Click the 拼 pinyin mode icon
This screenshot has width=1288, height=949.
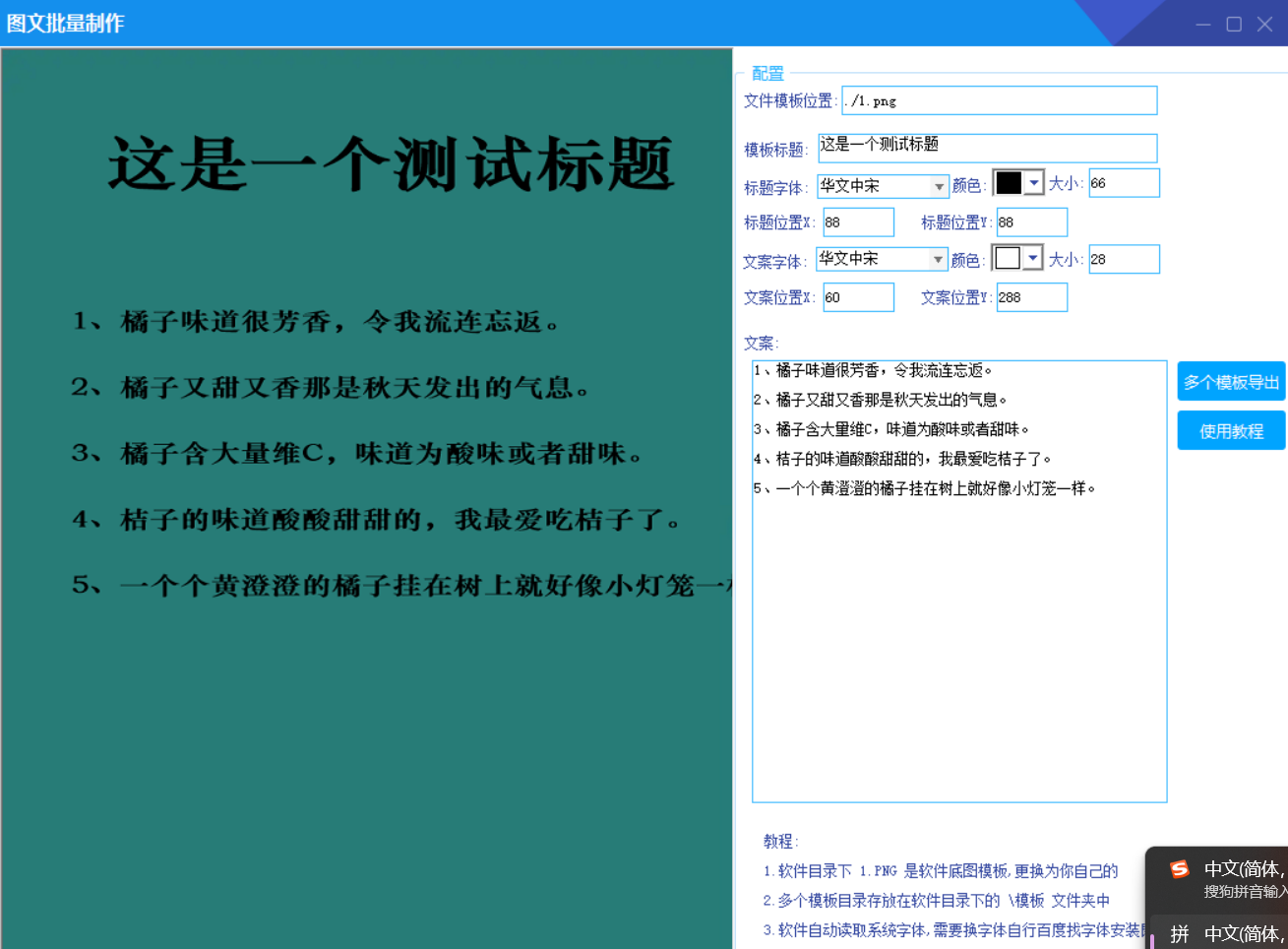click(x=1180, y=933)
